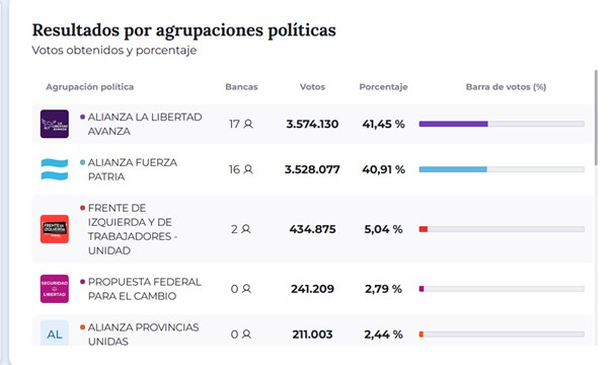Select the Votos column header
This screenshot has width=610, height=365.
pyautogui.click(x=312, y=87)
